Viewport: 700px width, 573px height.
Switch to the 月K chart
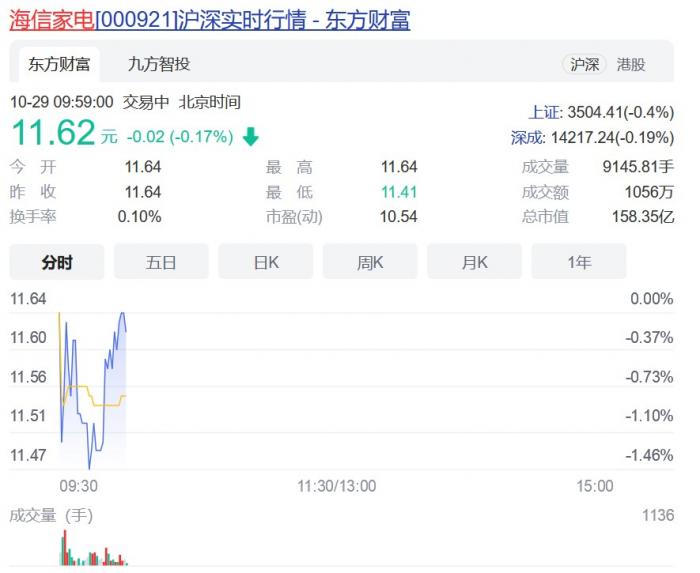tap(475, 262)
